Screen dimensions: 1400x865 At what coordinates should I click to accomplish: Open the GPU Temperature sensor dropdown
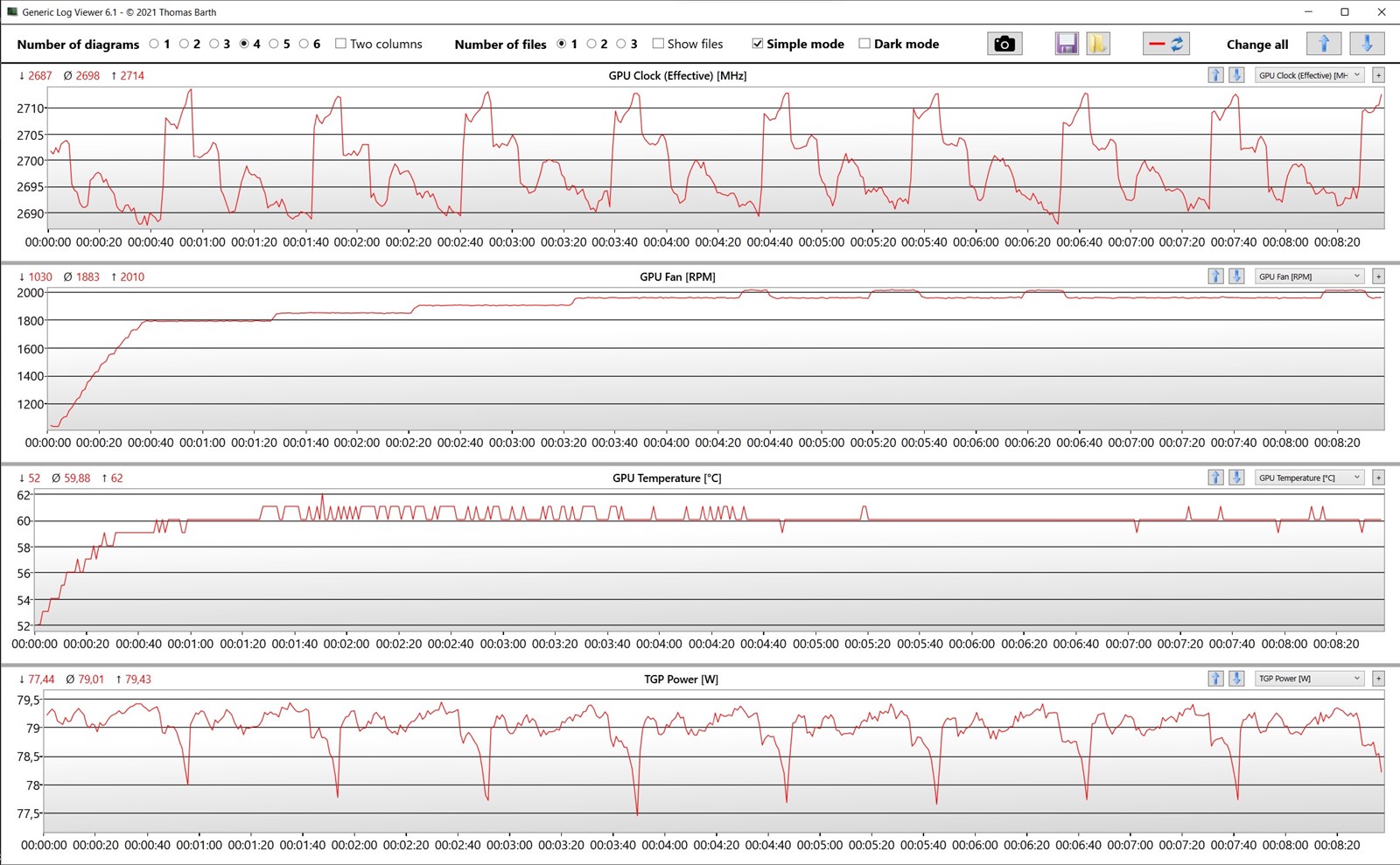pyautogui.click(x=1309, y=478)
